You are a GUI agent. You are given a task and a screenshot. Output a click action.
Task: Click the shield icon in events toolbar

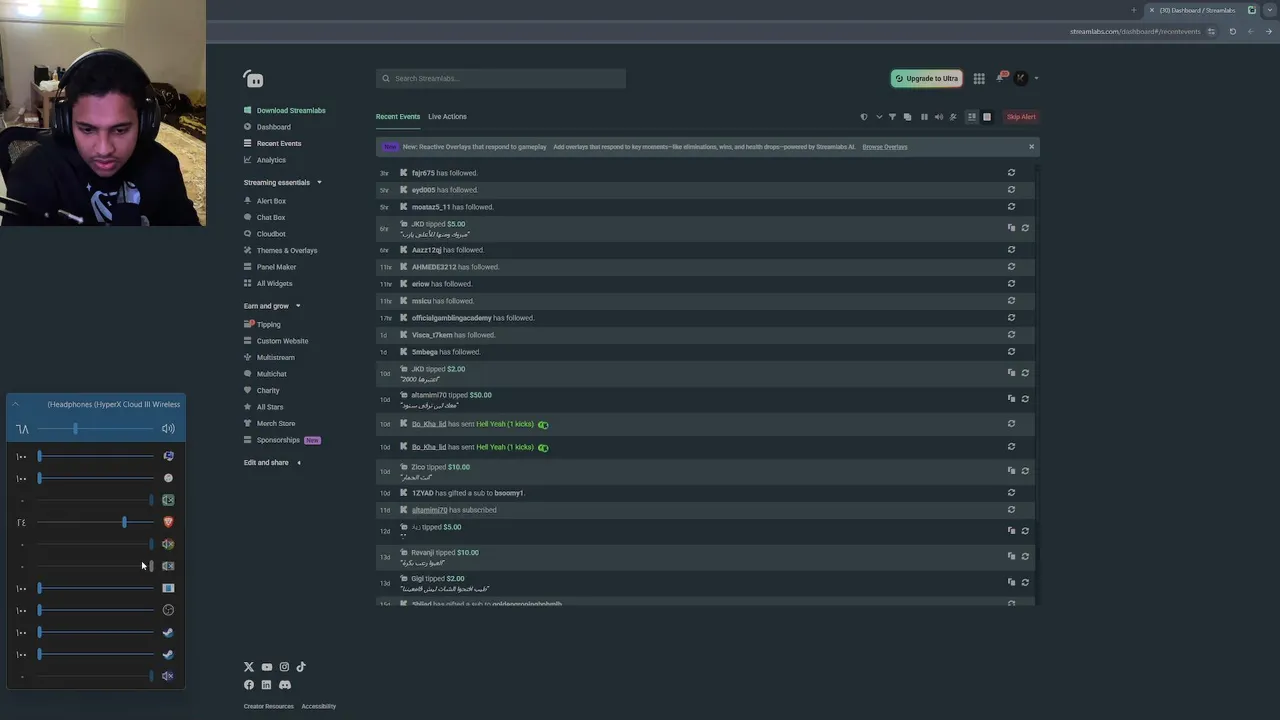click(x=864, y=117)
